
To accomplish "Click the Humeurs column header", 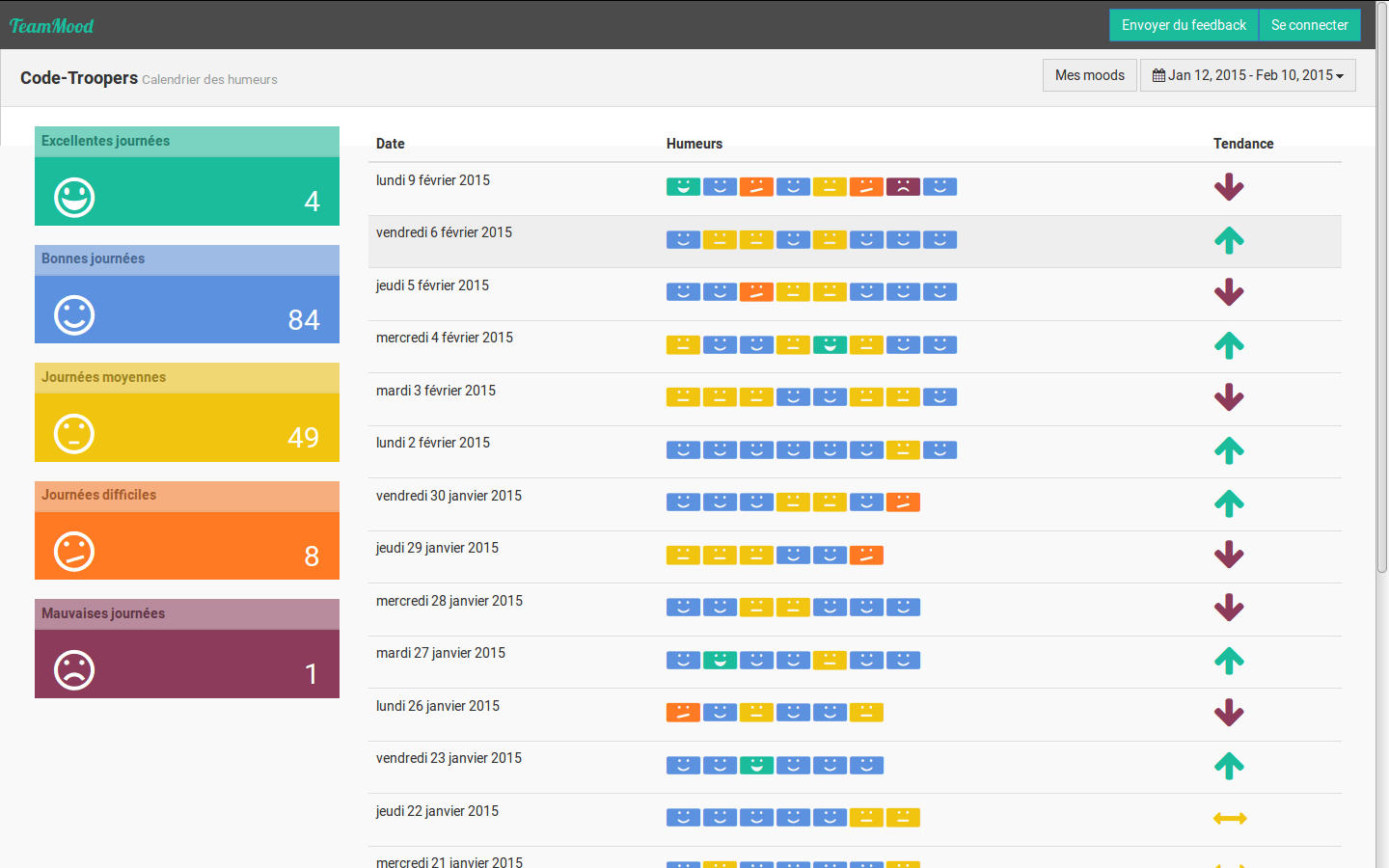I will [694, 144].
